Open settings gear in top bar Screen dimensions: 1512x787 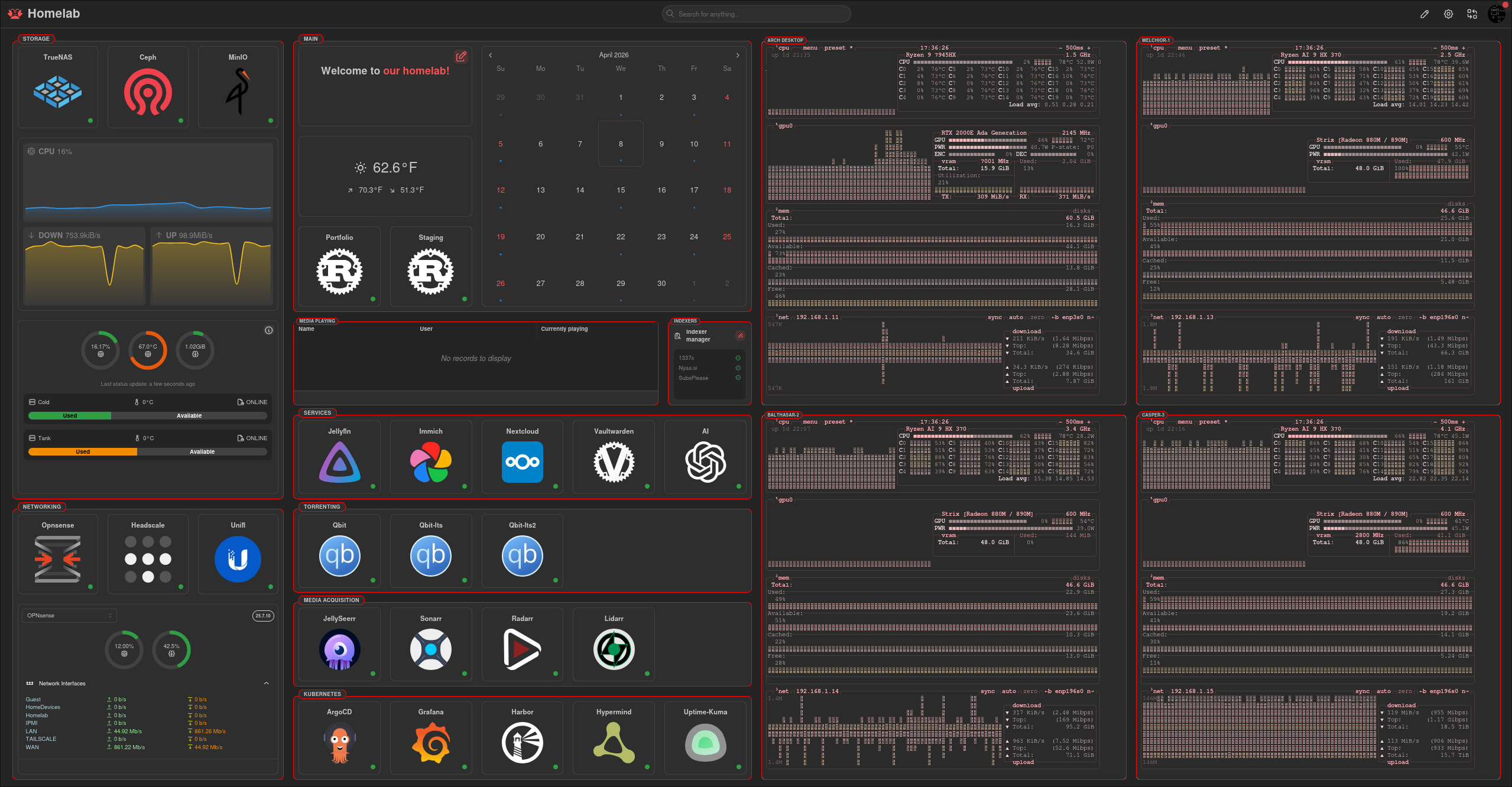[x=1448, y=14]
